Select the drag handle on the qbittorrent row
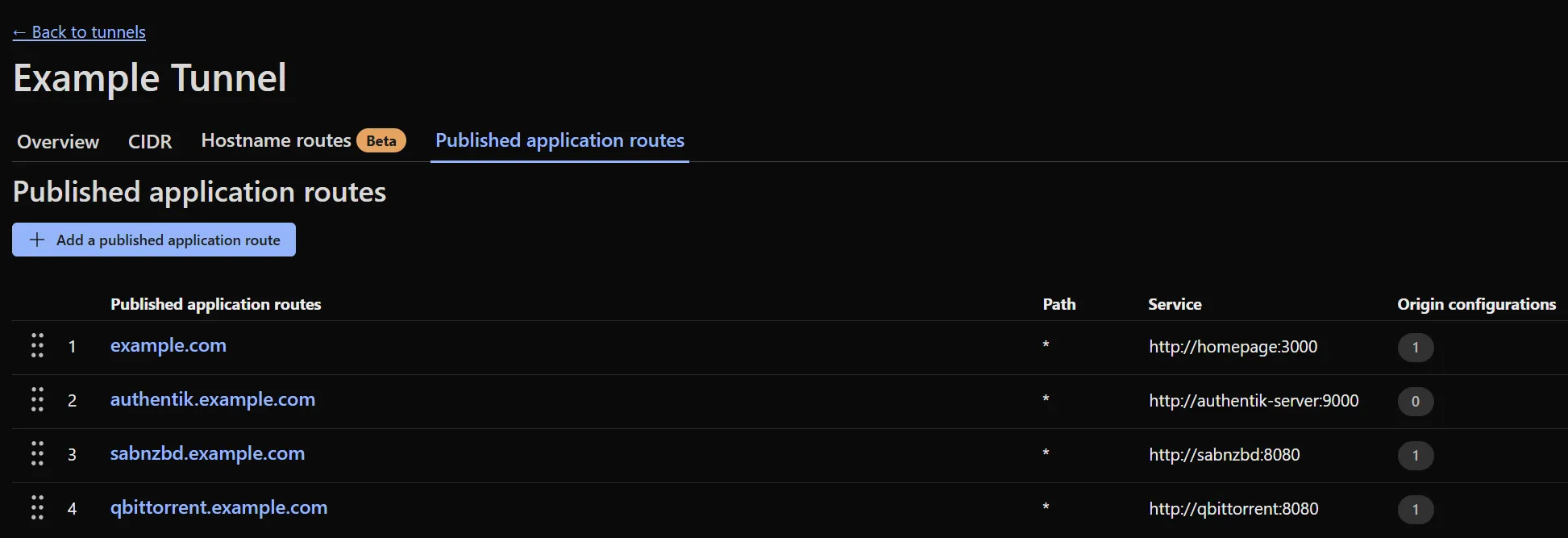The height and width of the screenshot is (538, 1568). pyautogui.click(x=37, y=507)
